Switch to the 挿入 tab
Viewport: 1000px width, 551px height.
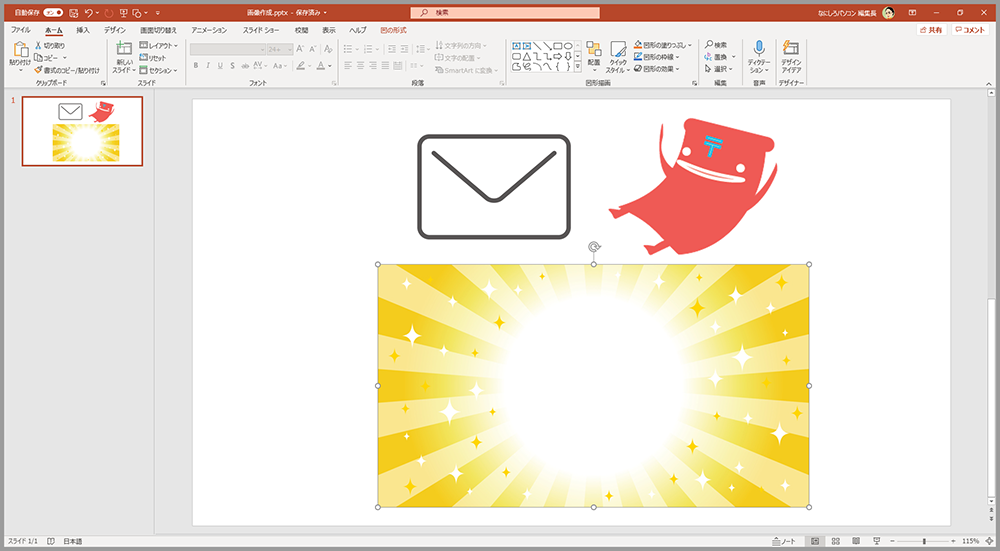pyautogui.click(x=83, y=30)
